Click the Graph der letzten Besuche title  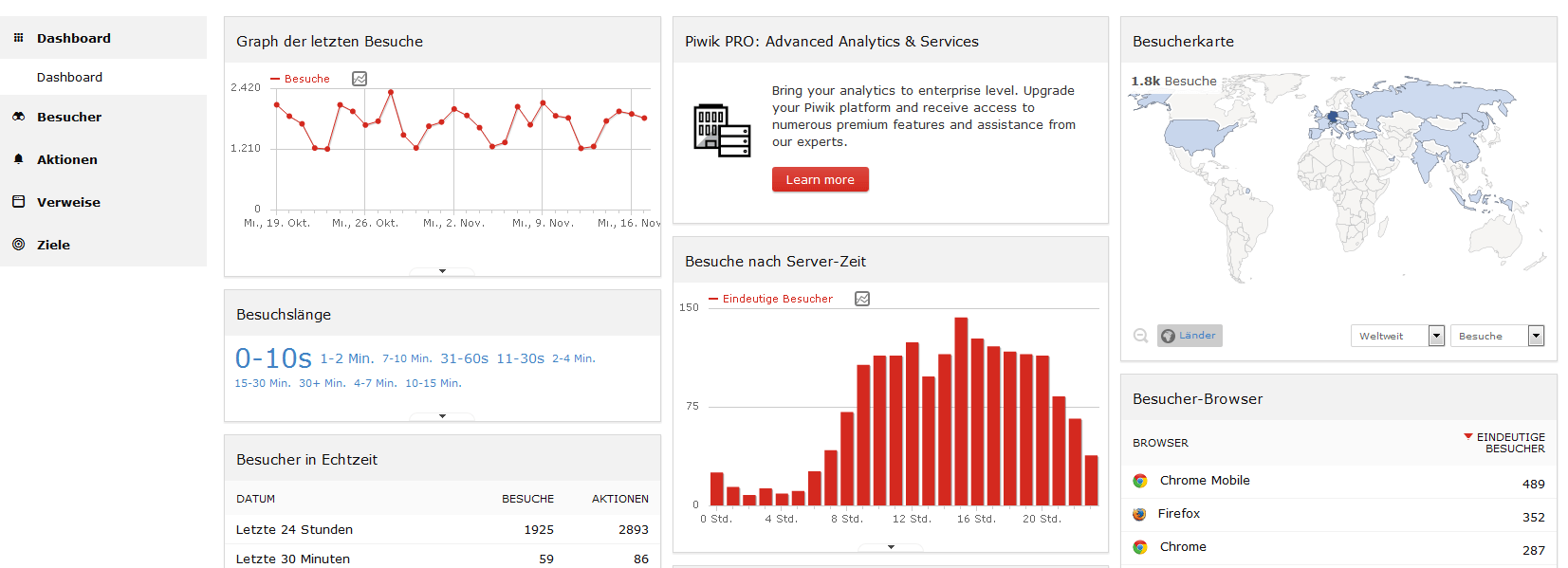click(330, 41)
